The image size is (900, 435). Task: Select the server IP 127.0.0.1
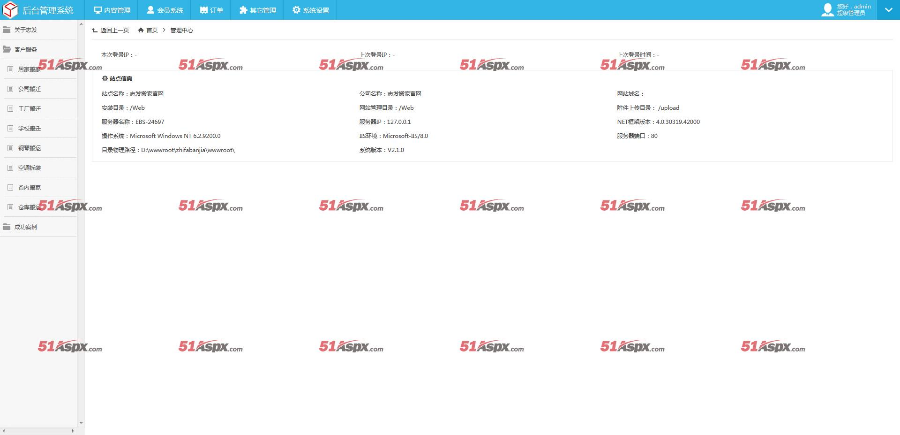coord(399,122)
